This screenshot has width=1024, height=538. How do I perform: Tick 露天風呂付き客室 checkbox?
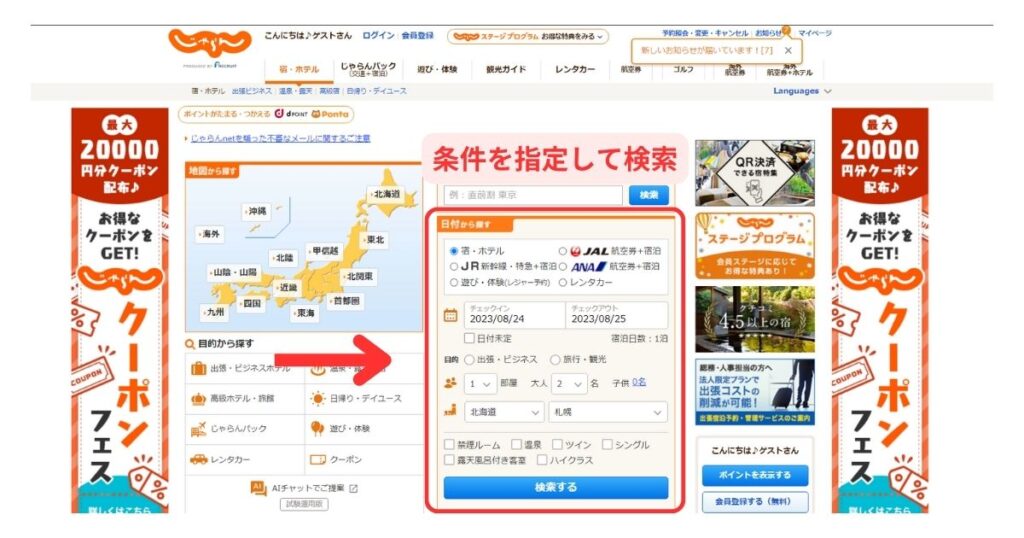tap(449, 460)
